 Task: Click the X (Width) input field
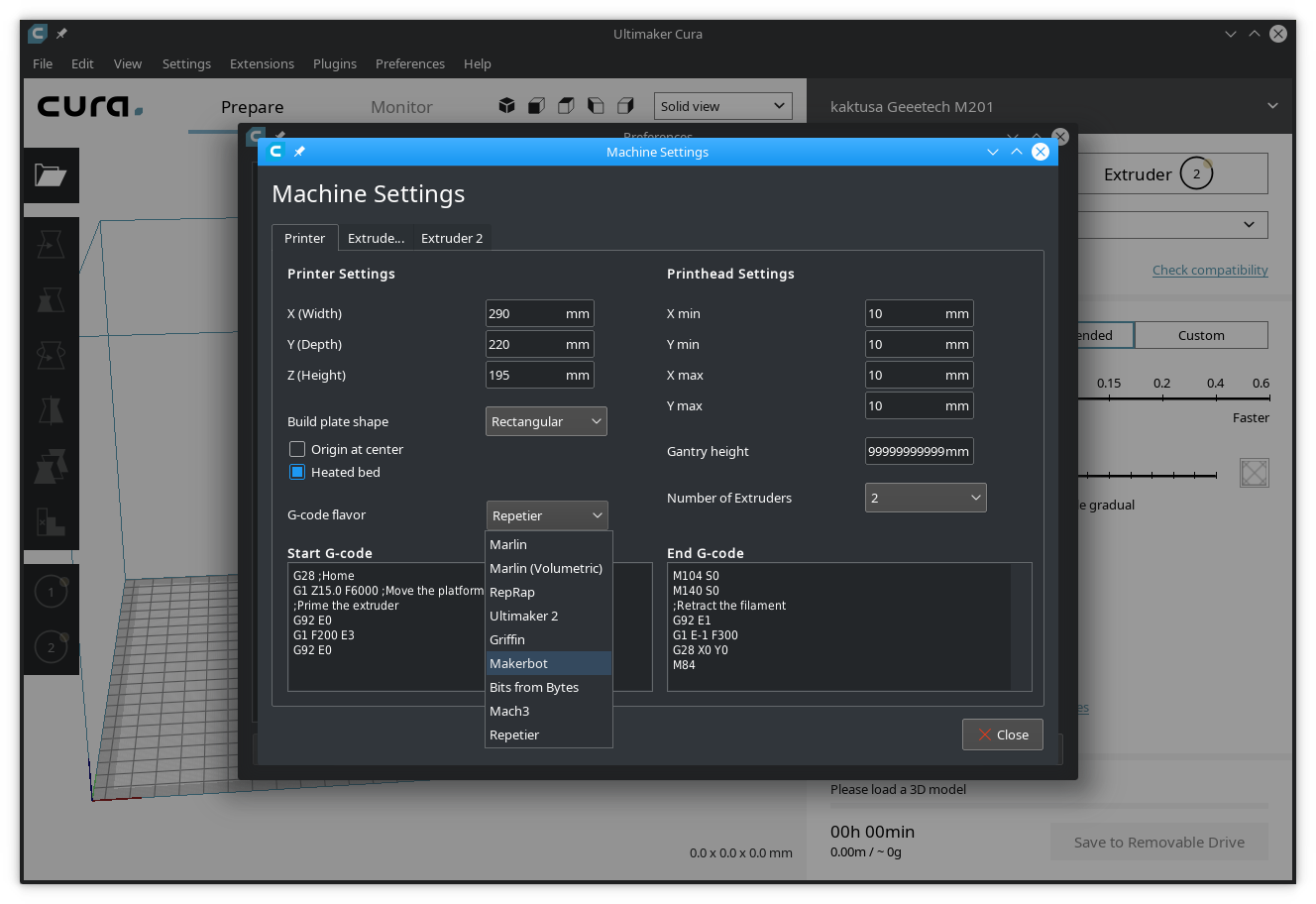point(540,313)
